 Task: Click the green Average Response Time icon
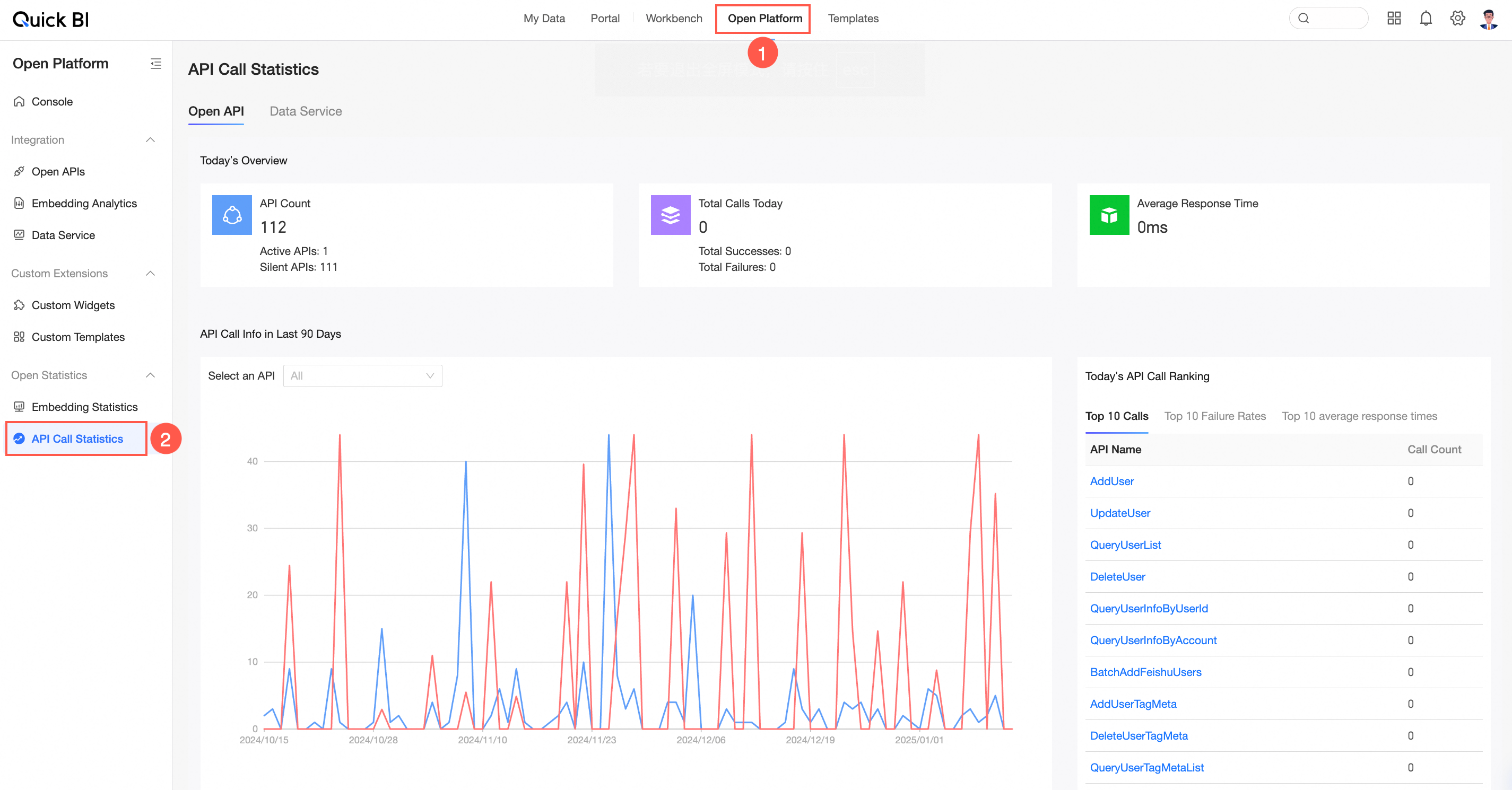(x=1109, y=215)
